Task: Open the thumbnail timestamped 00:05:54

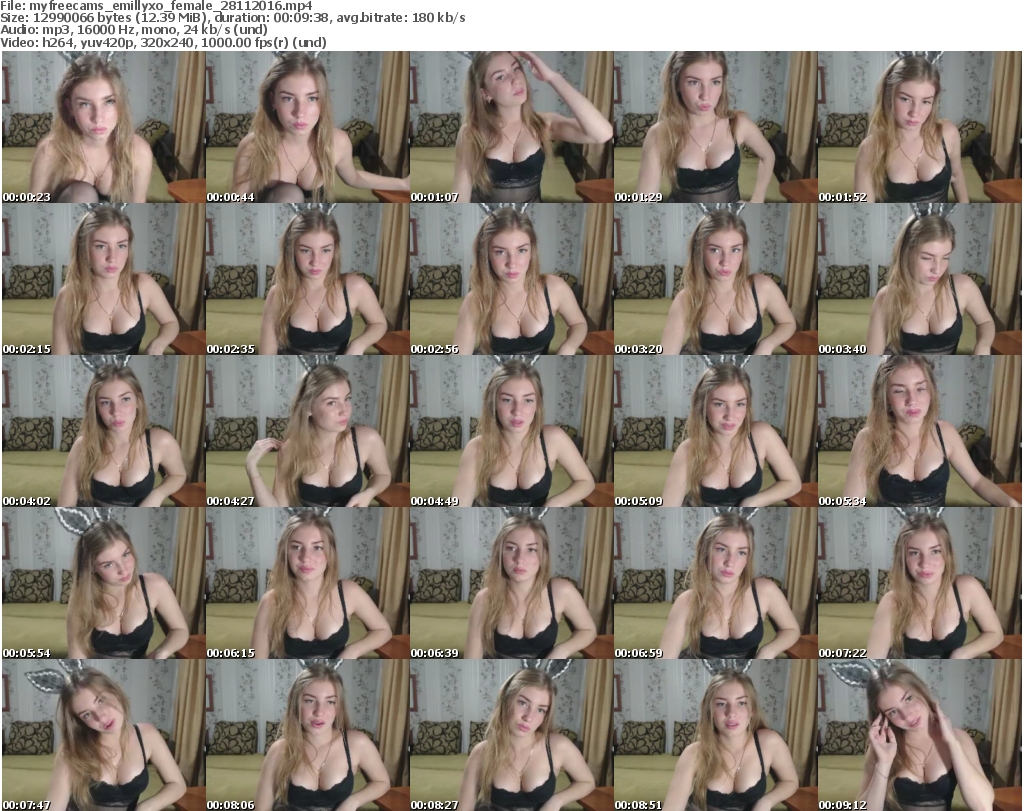Action: (x=104, y=583)
